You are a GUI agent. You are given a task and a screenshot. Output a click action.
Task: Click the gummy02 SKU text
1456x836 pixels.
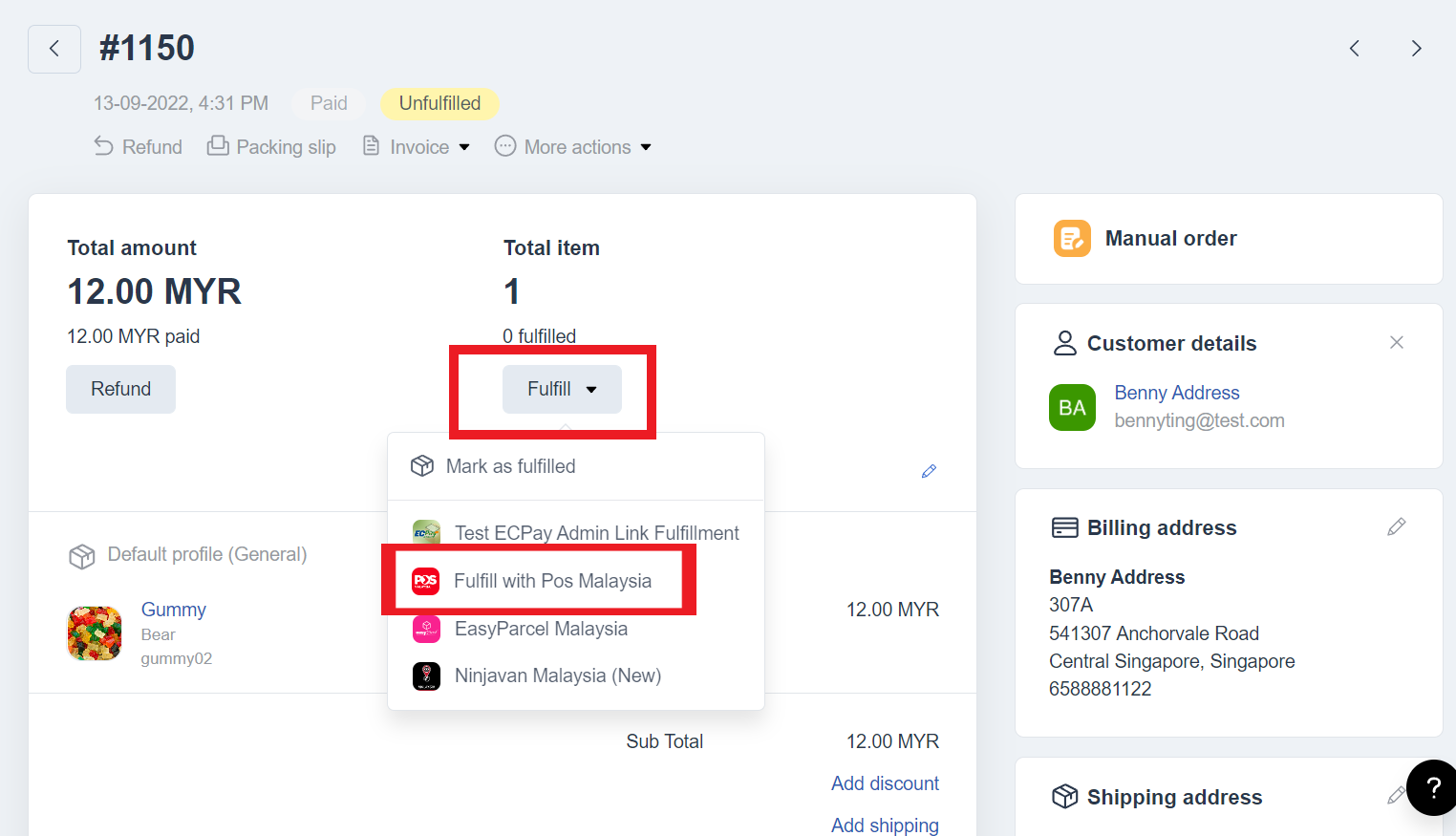point(177,658)
